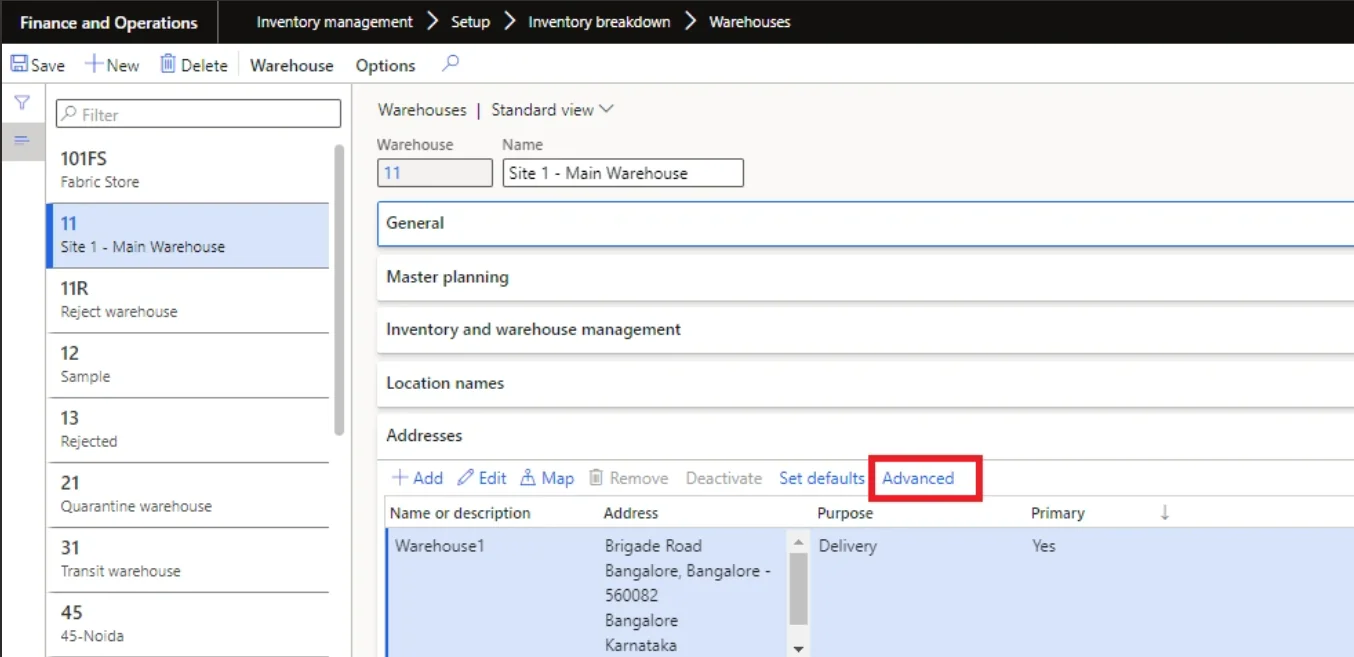Click the Name field Site 1 - Main Warehouse
1354x657 pixels.
[623, 173]
